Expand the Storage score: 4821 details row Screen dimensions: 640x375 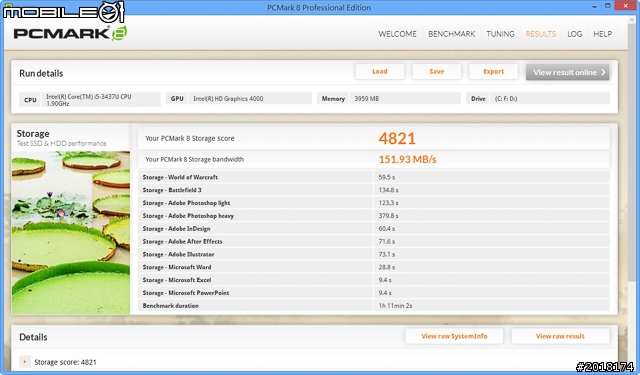[x=25, y=362]
